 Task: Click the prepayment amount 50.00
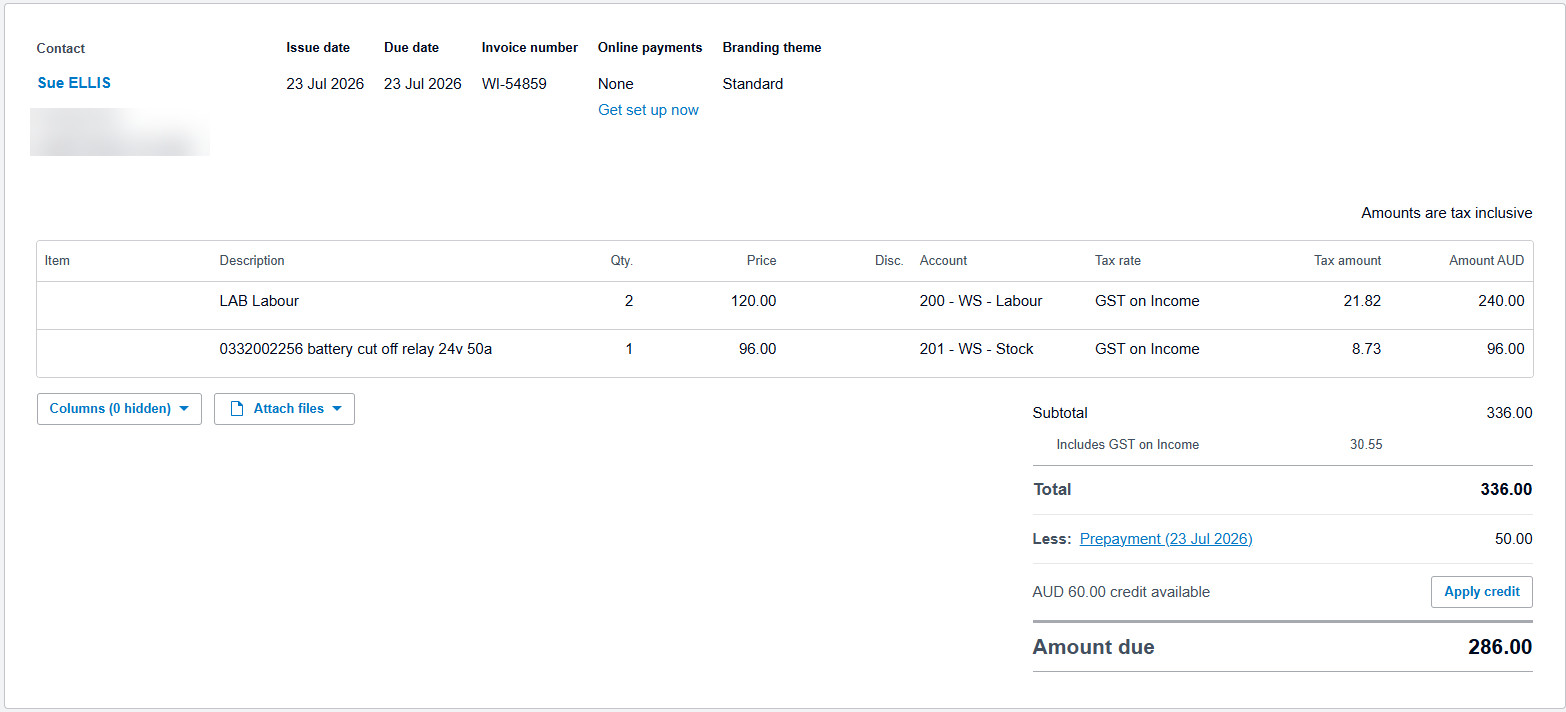pyautogui.click(x=1513, y=539)
